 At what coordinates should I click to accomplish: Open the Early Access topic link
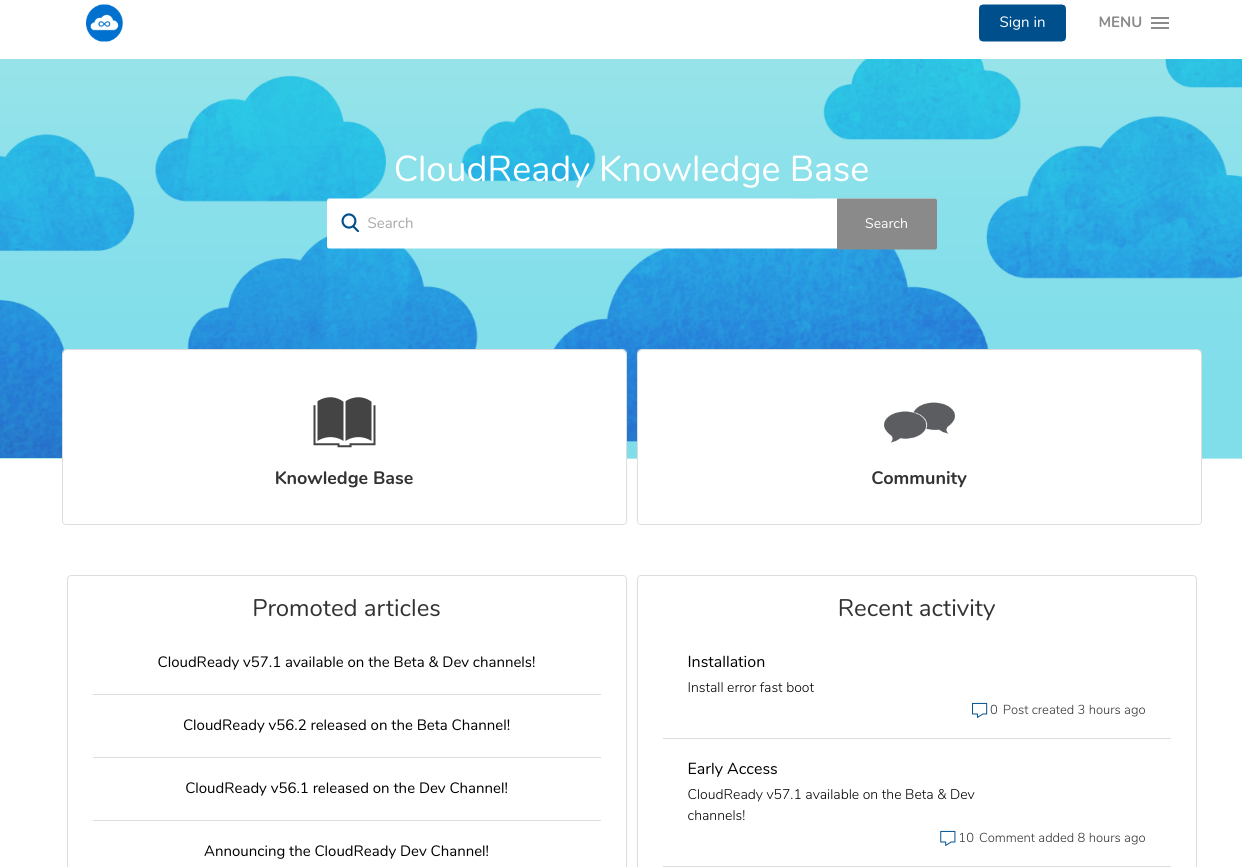click(732, 769)
